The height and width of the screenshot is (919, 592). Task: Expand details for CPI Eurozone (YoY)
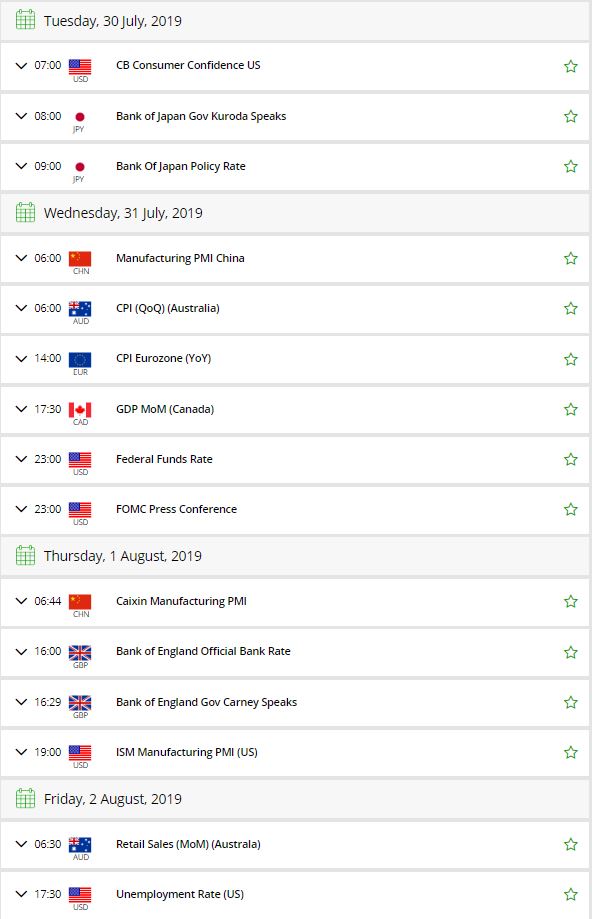tap(21, 357)
